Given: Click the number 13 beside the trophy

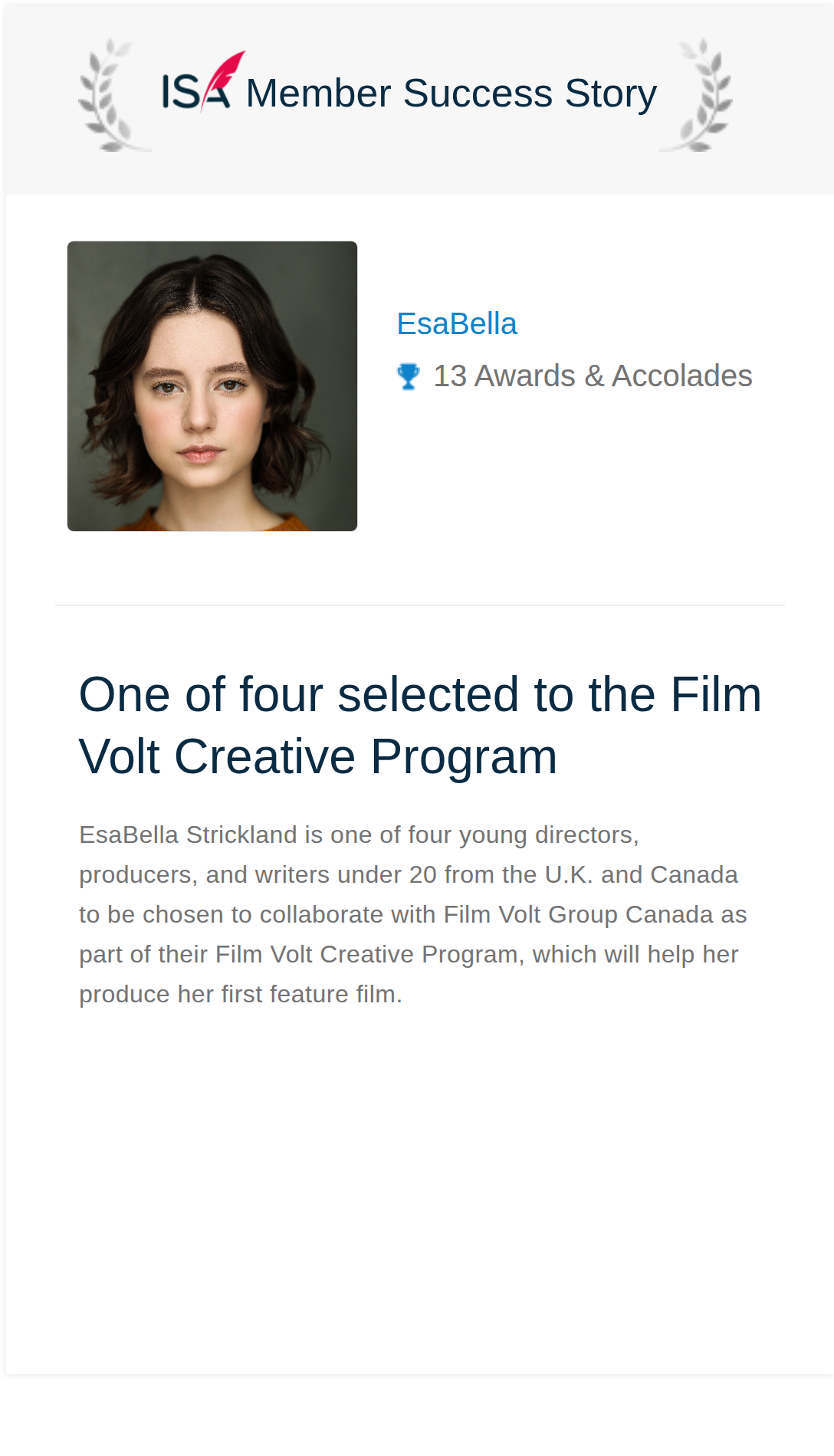Looking at the screenshot, I should [450, 376].
